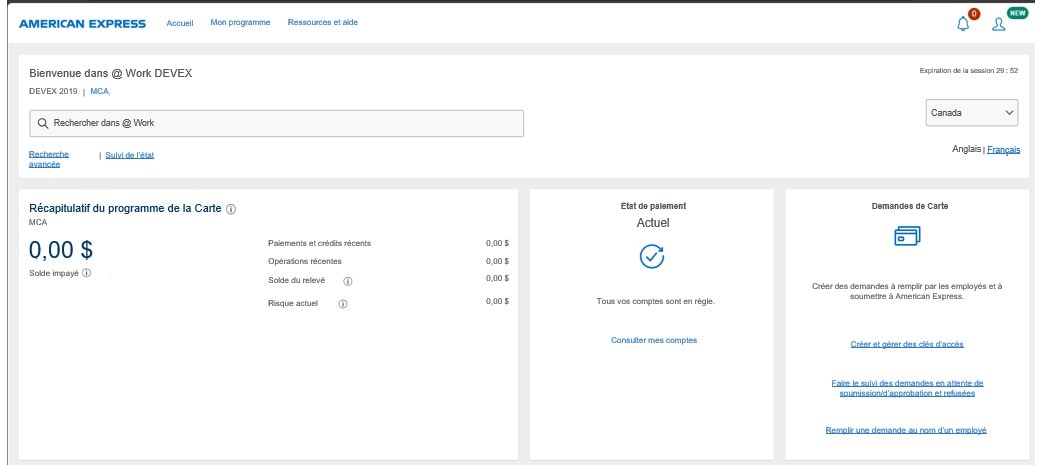Image resolution: width=1039 pixels, height=467 pixels.
Task: Open the Mon programme menu
Action: (240, 22)
